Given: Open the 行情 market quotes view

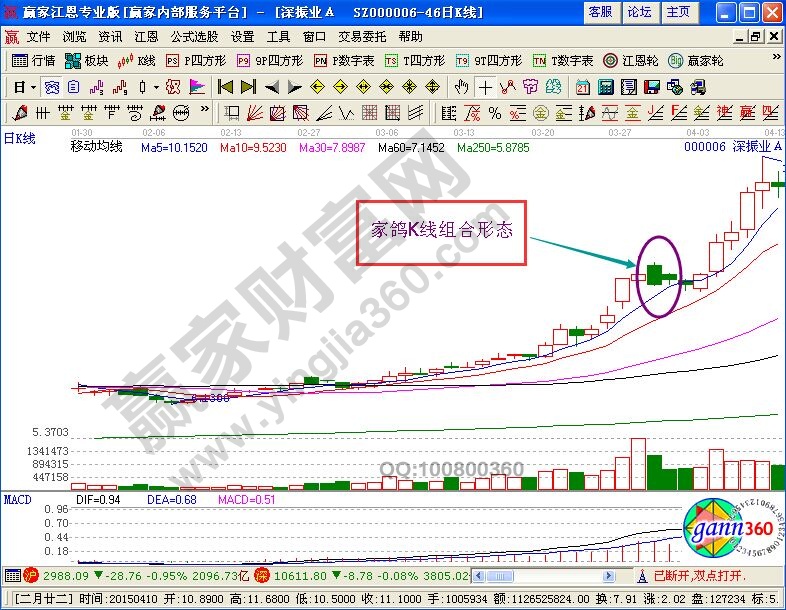Looking at the screenshot, I should (x=34, y=60).
